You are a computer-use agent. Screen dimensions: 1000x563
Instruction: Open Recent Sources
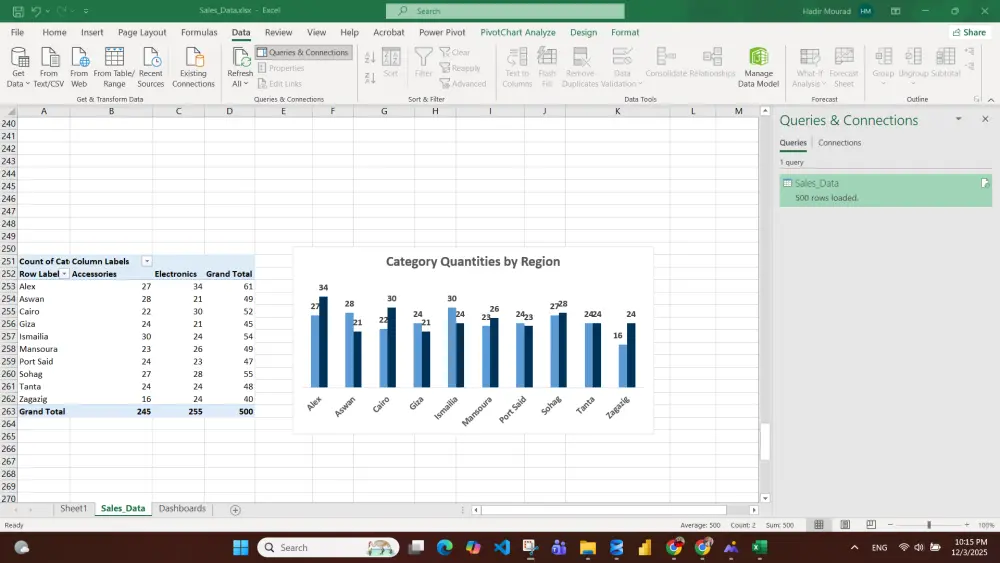click(151, 67)
